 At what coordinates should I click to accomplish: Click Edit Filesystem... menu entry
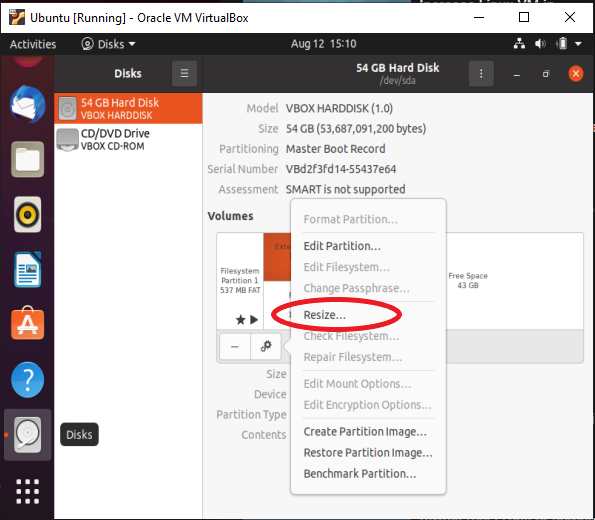[x=346, y=267]
